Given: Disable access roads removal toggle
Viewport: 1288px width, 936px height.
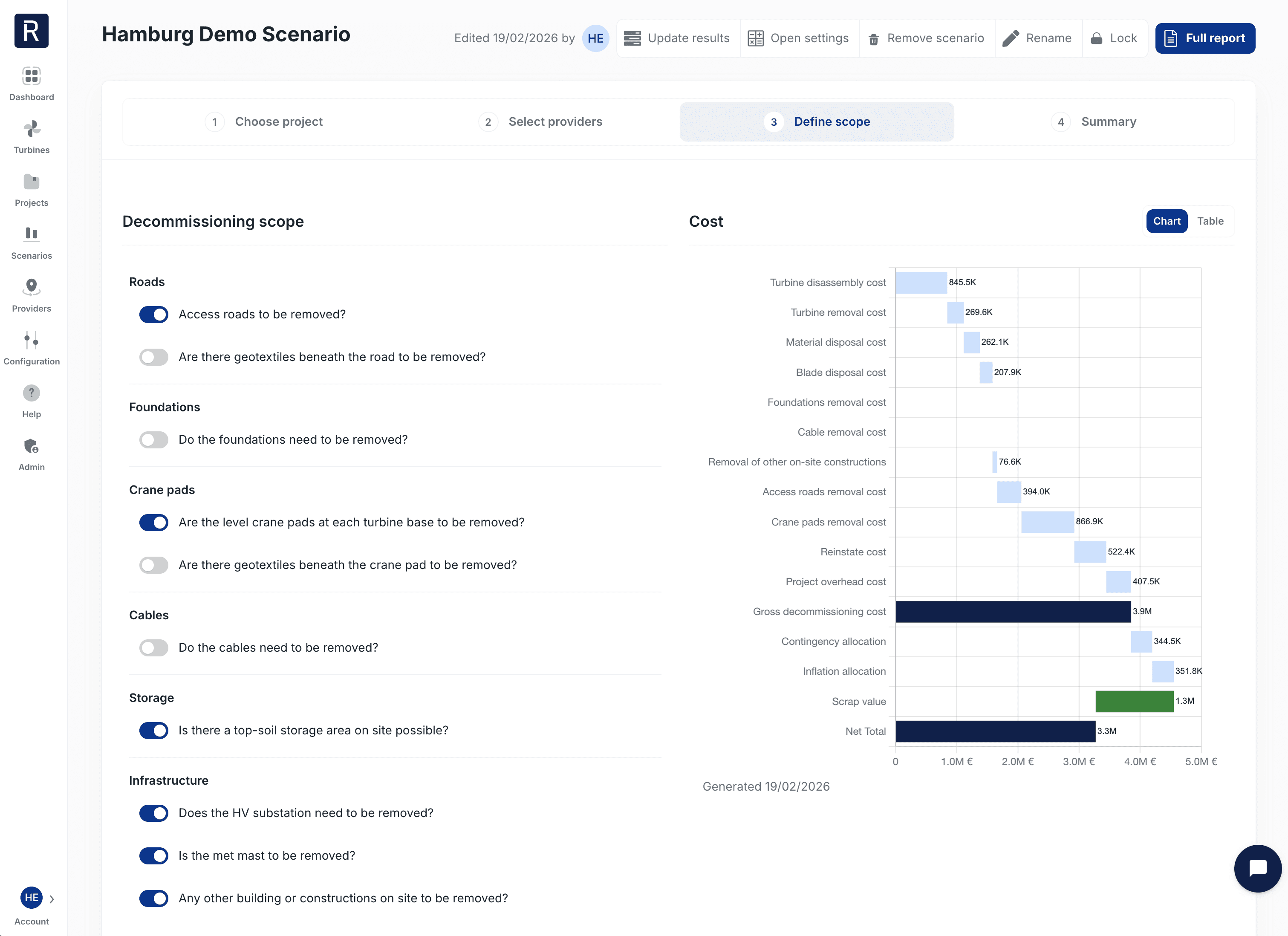Looking at the screenshot, I should 154,315.
